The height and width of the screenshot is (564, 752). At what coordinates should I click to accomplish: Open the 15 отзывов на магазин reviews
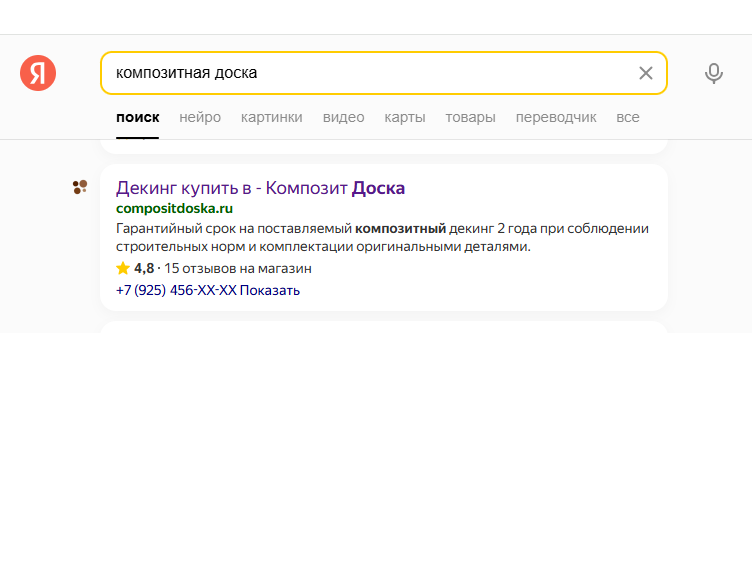pyautogui.click(x=238, y=268)
